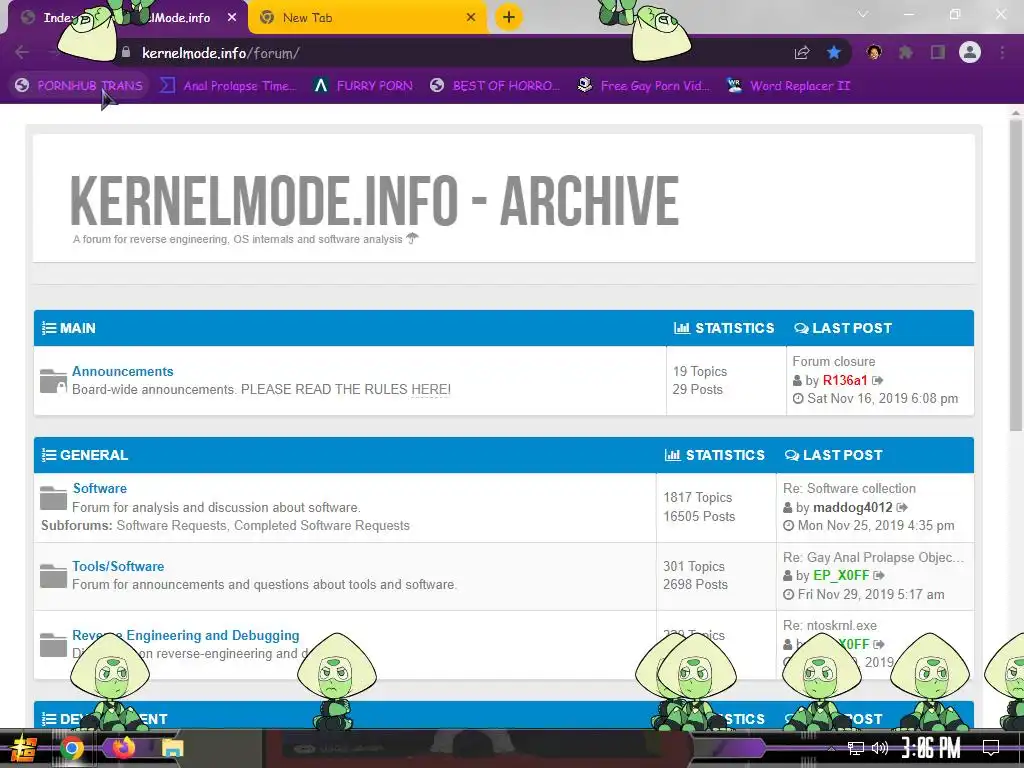Image resolution: width=1024 pixels, height=768 pixels.
Task: Click the folder icon beside Software forum
Action: [53, 498]
